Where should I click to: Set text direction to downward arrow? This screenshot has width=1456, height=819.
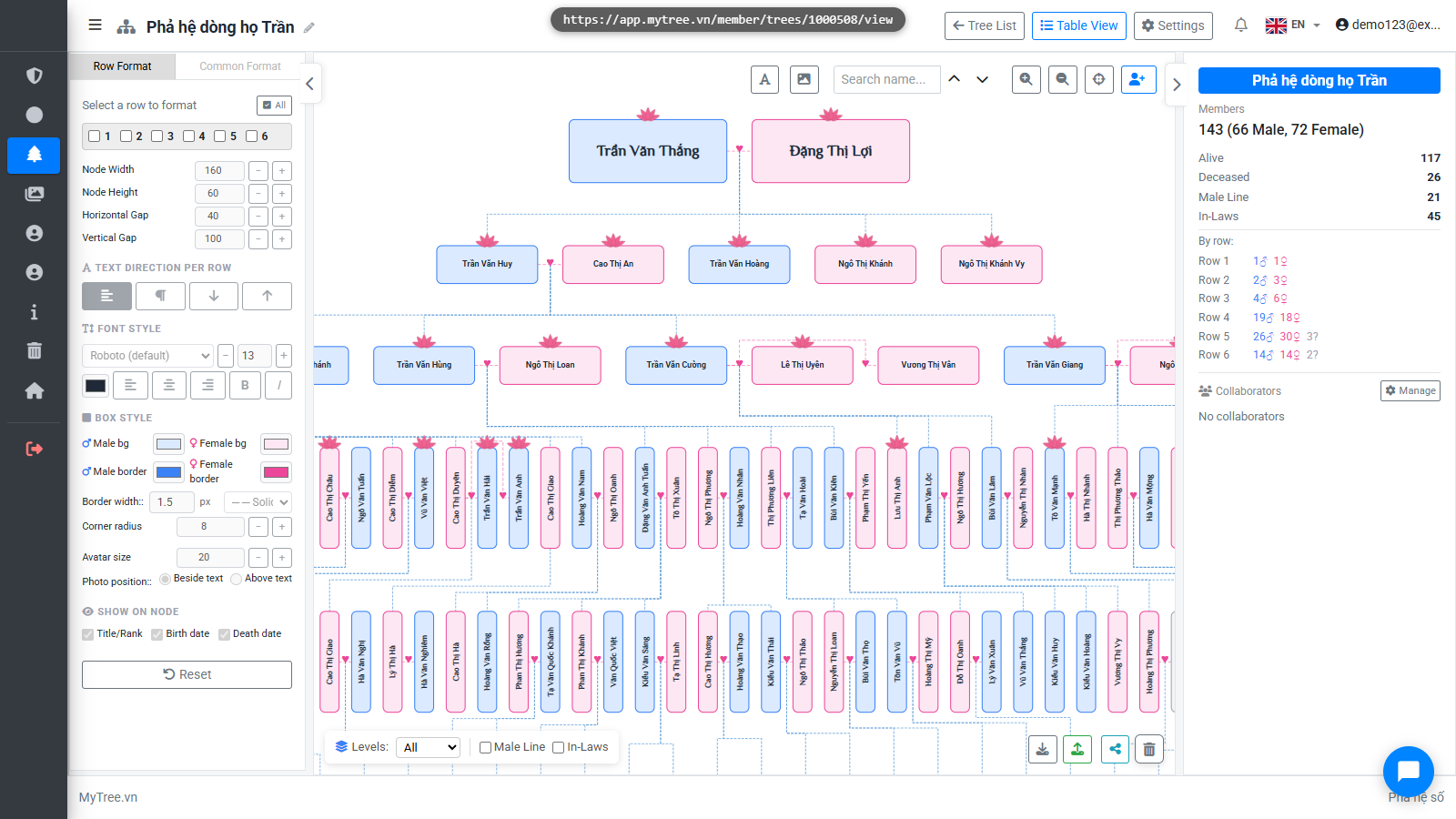(214, 296)
